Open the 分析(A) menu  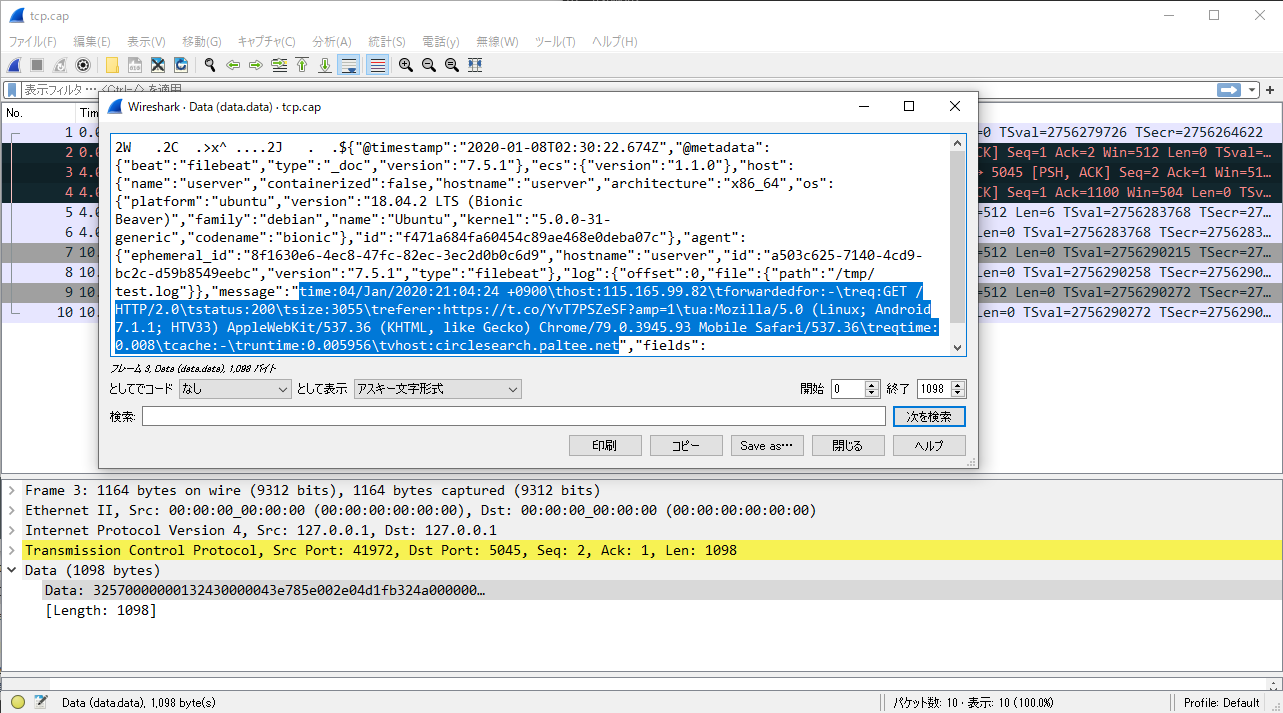(x=332, y=41)
